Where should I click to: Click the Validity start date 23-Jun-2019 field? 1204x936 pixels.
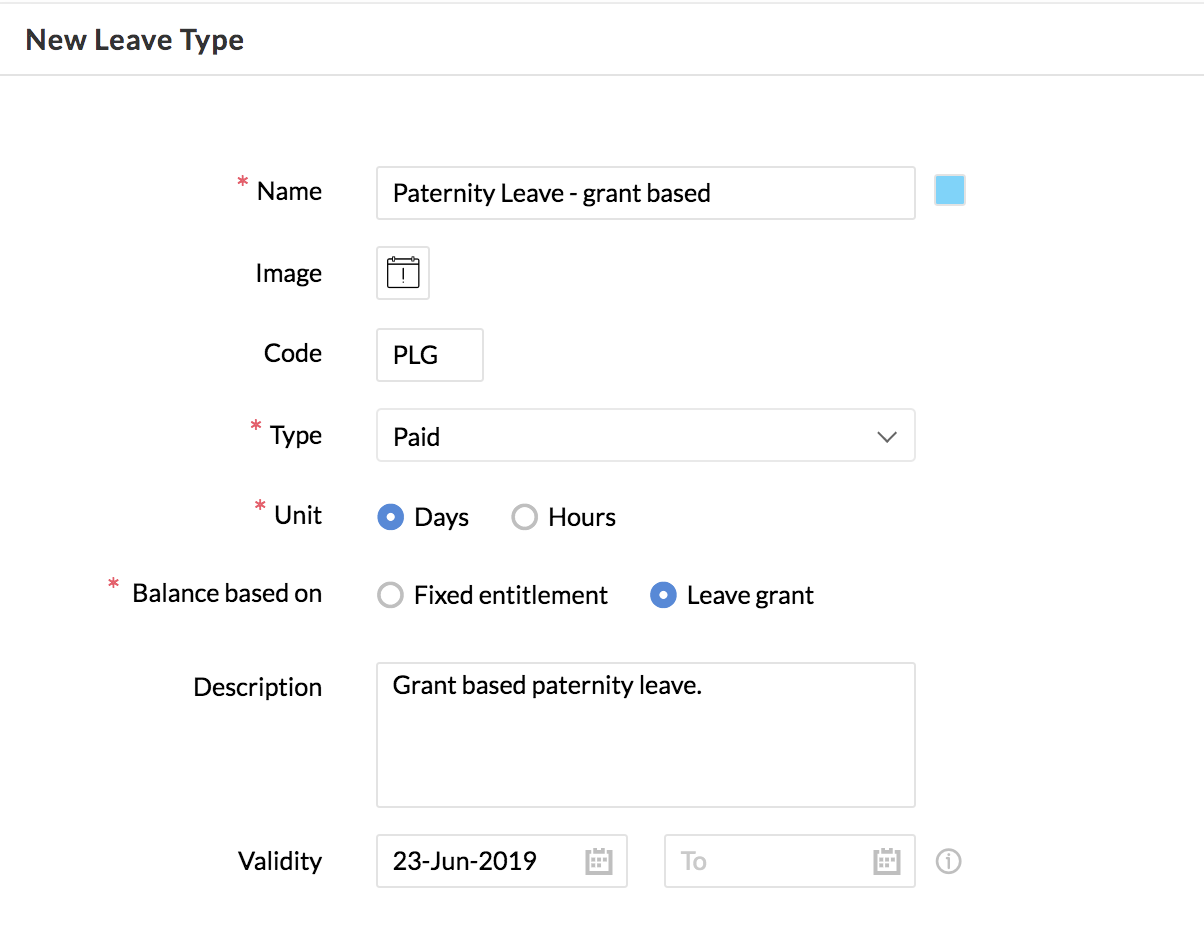(x=480, y=861)
